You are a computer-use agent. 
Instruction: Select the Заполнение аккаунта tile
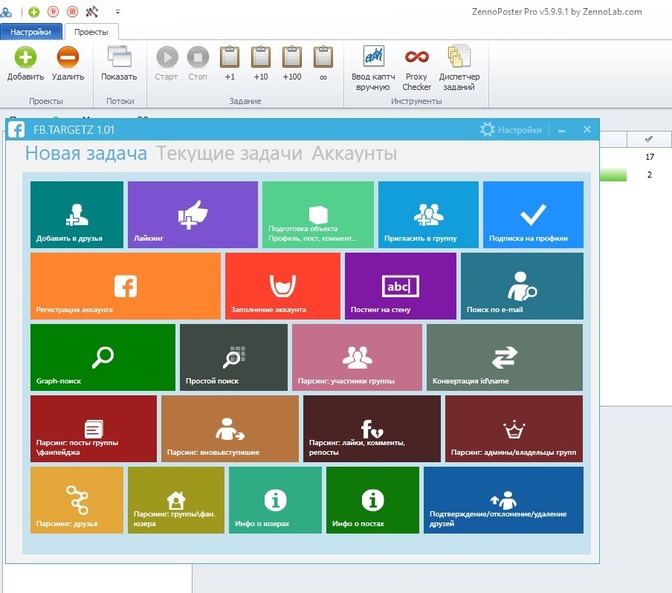[x=283, y=286]
